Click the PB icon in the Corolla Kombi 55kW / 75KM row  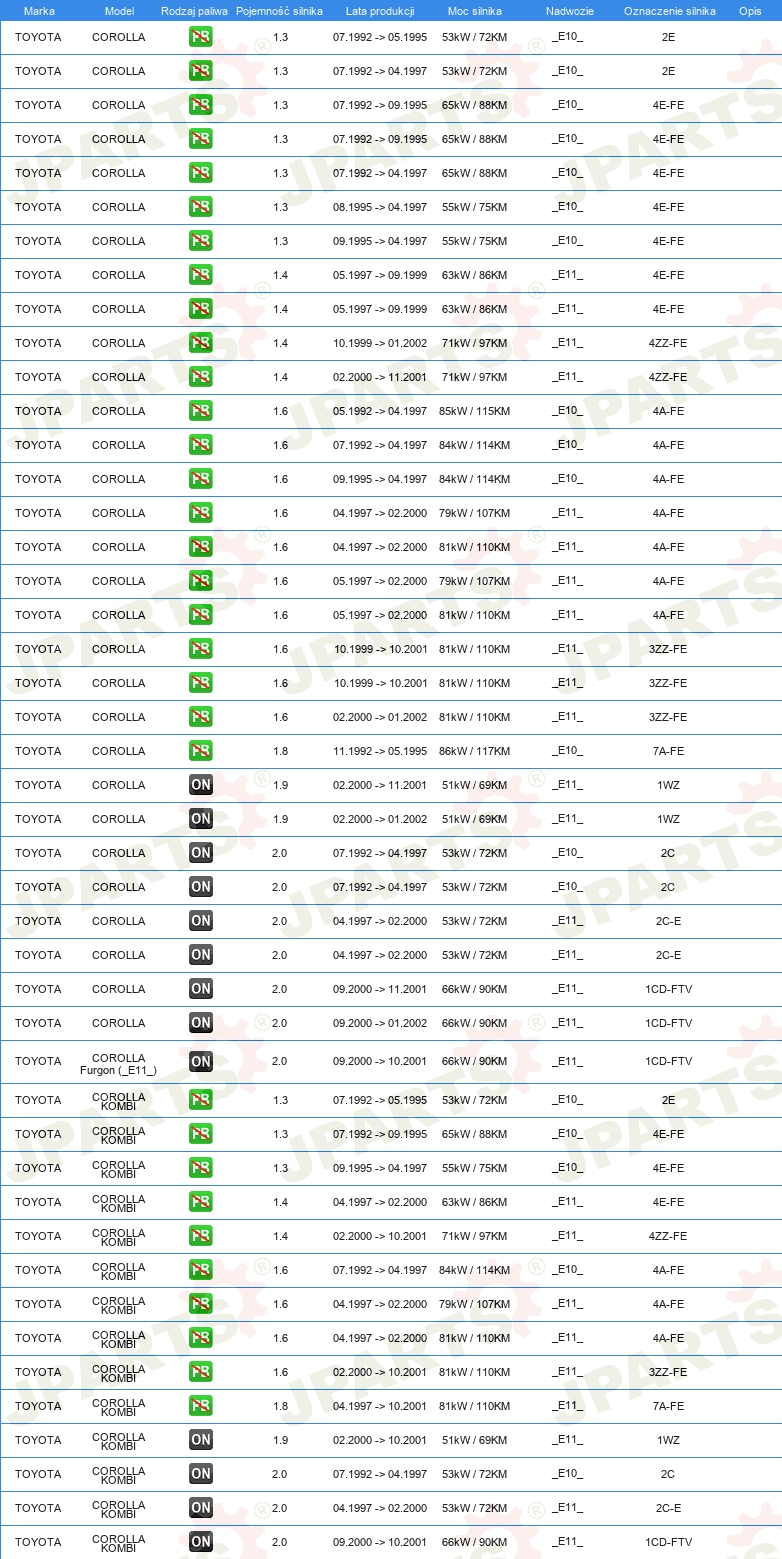coord(200,1168)
